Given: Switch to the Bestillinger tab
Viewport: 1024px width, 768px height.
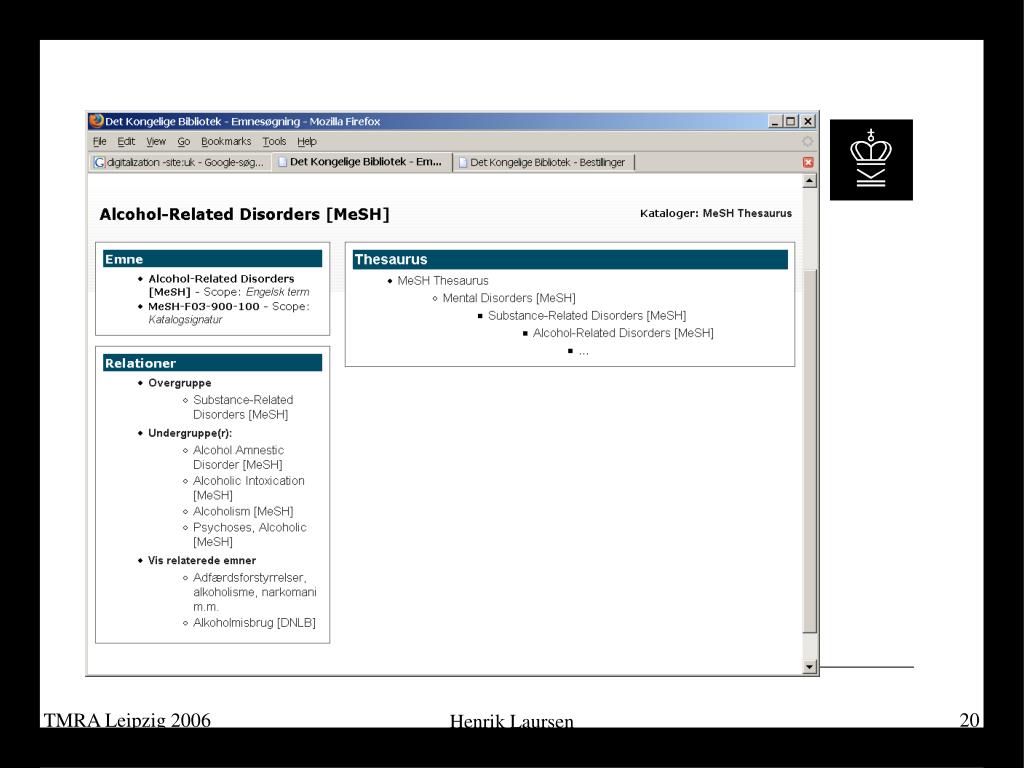Looking at the screenshot, I should tap(542, 162).
